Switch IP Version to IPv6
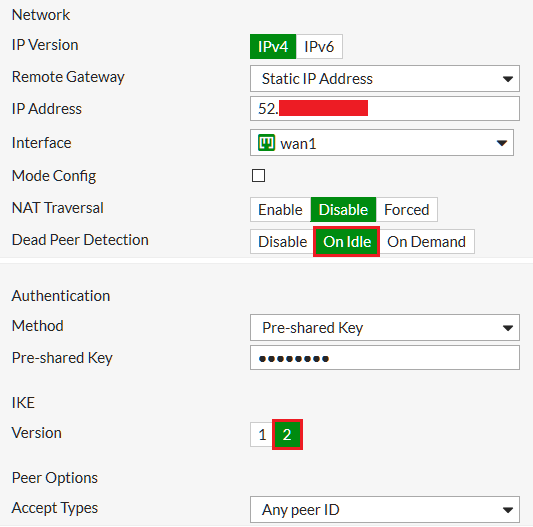 [x=319, y=47]
